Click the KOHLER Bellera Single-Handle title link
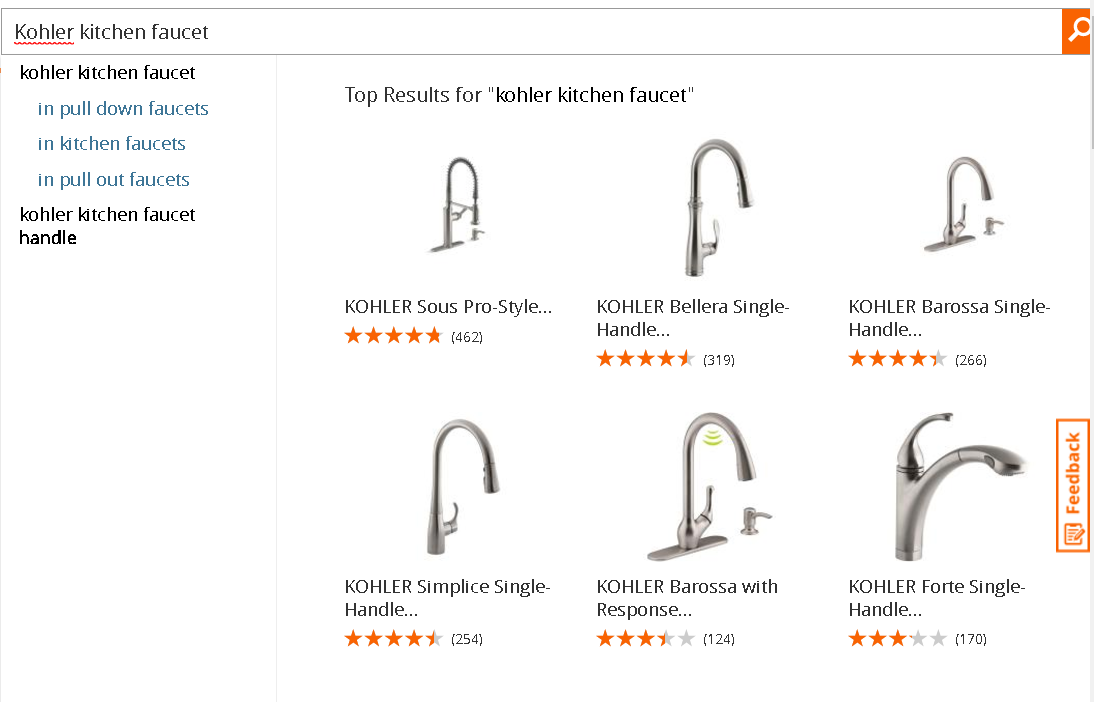This screenshot has height=702, width=1094. point(693,318)
